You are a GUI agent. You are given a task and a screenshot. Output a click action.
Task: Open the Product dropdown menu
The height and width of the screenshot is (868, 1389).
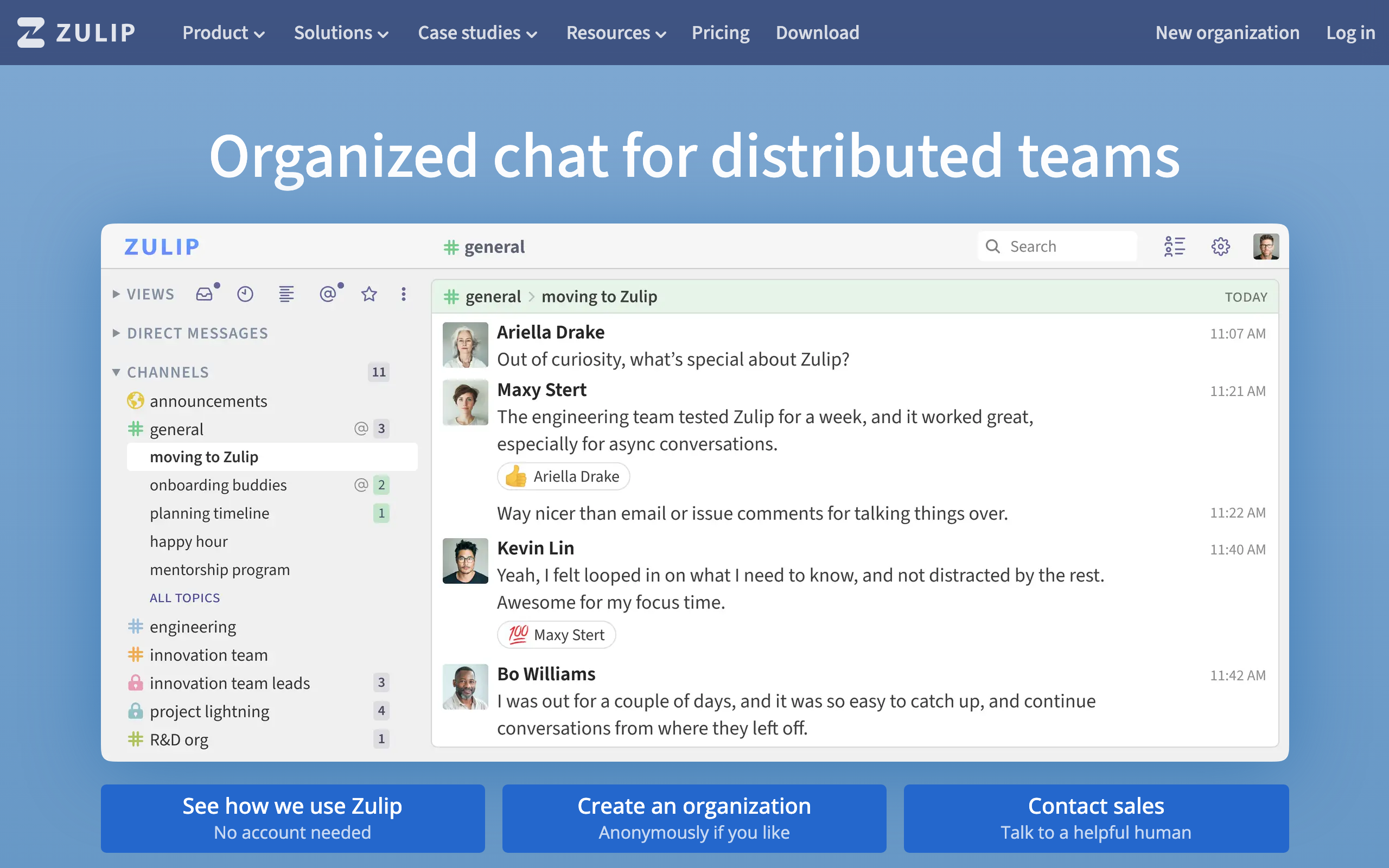(x=224, y=33)
